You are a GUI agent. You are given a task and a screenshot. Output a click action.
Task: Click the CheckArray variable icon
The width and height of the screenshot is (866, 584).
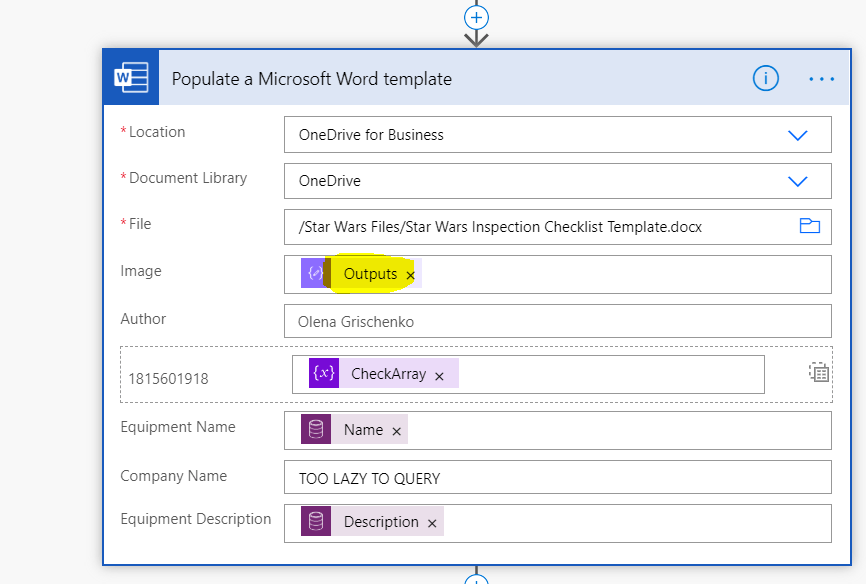pos(324,374)
